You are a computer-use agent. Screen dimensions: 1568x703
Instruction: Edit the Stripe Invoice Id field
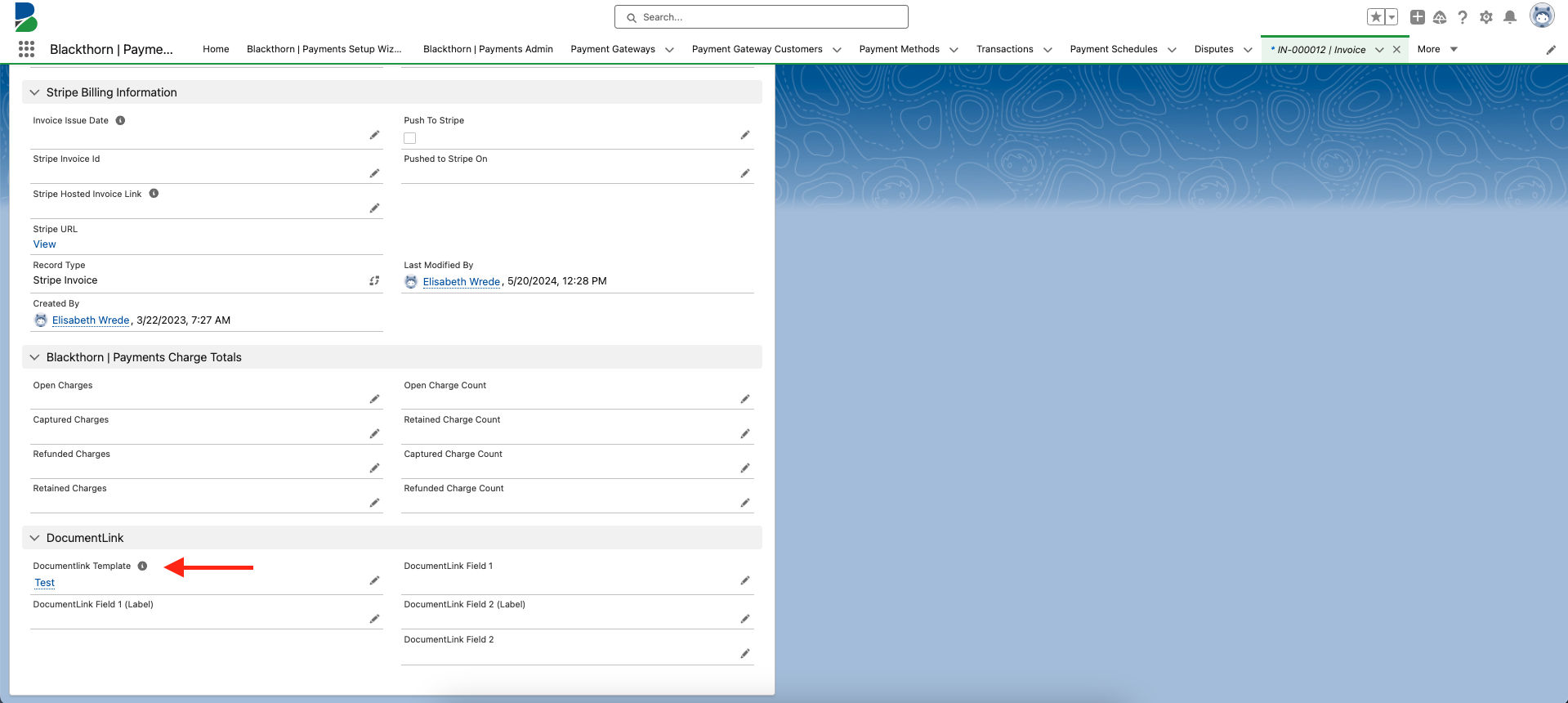(374, 173)
